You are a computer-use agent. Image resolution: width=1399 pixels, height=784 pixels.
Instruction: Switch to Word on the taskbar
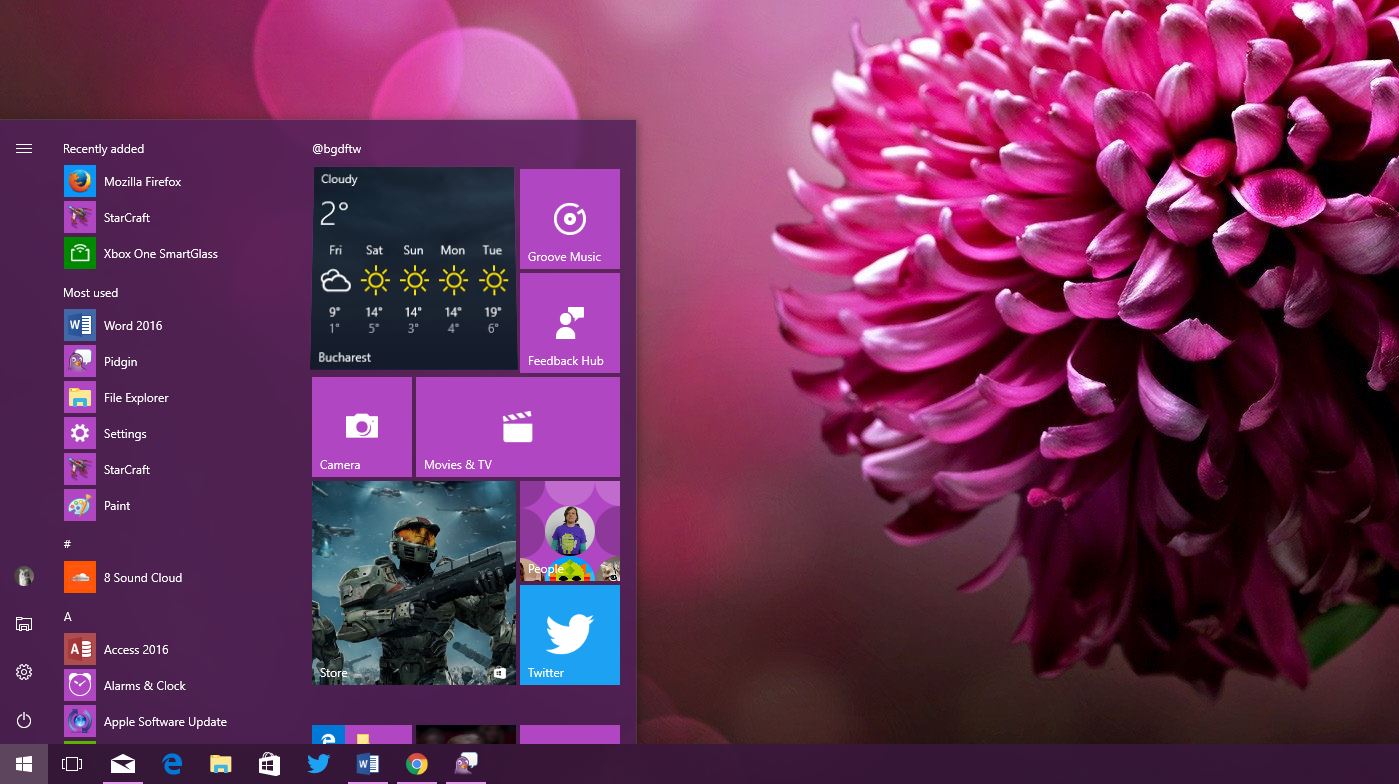click(368, 764)
